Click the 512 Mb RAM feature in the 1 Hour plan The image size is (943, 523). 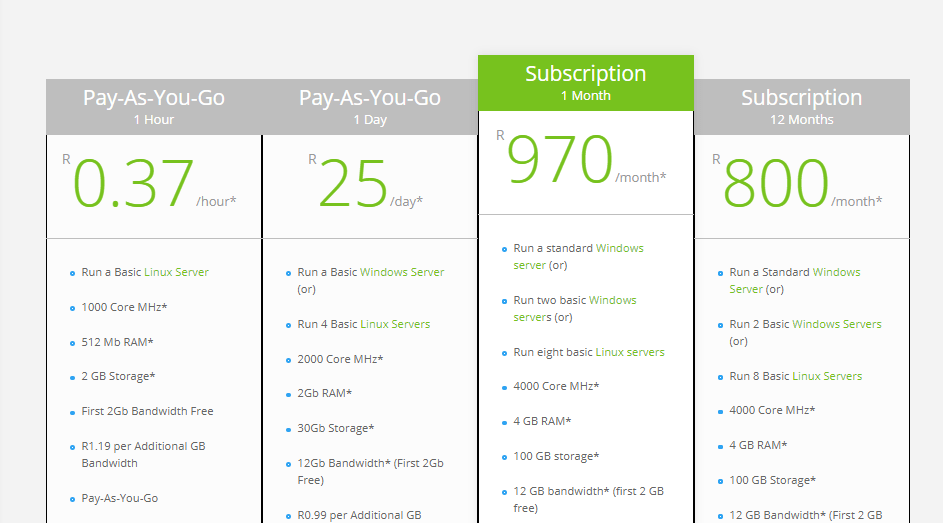pos(117,342)
